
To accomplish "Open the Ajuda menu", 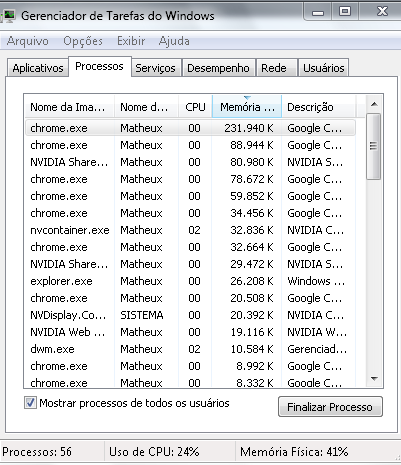I will click(x=174, y=41).
